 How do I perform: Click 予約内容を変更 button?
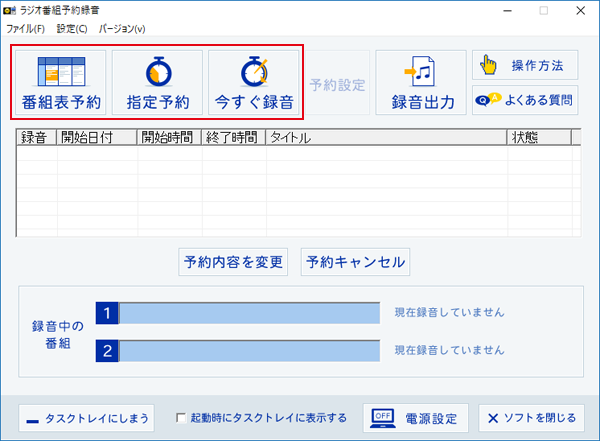click(233, 262)
